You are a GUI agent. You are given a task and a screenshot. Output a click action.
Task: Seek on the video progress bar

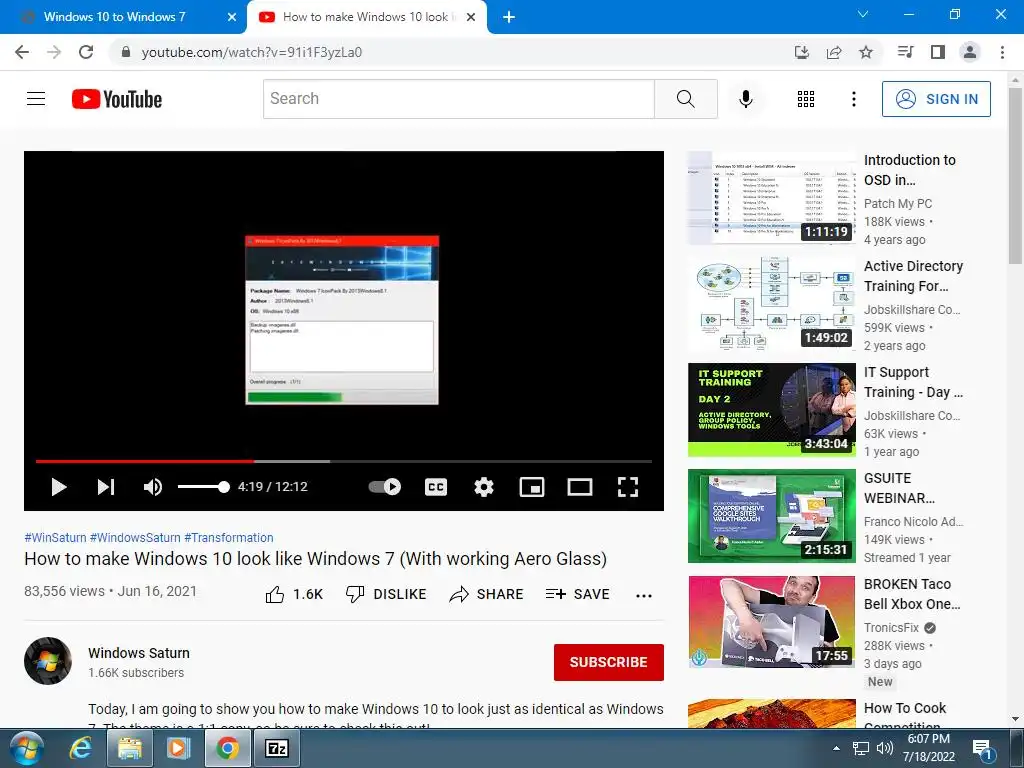(x=344, y=461)
